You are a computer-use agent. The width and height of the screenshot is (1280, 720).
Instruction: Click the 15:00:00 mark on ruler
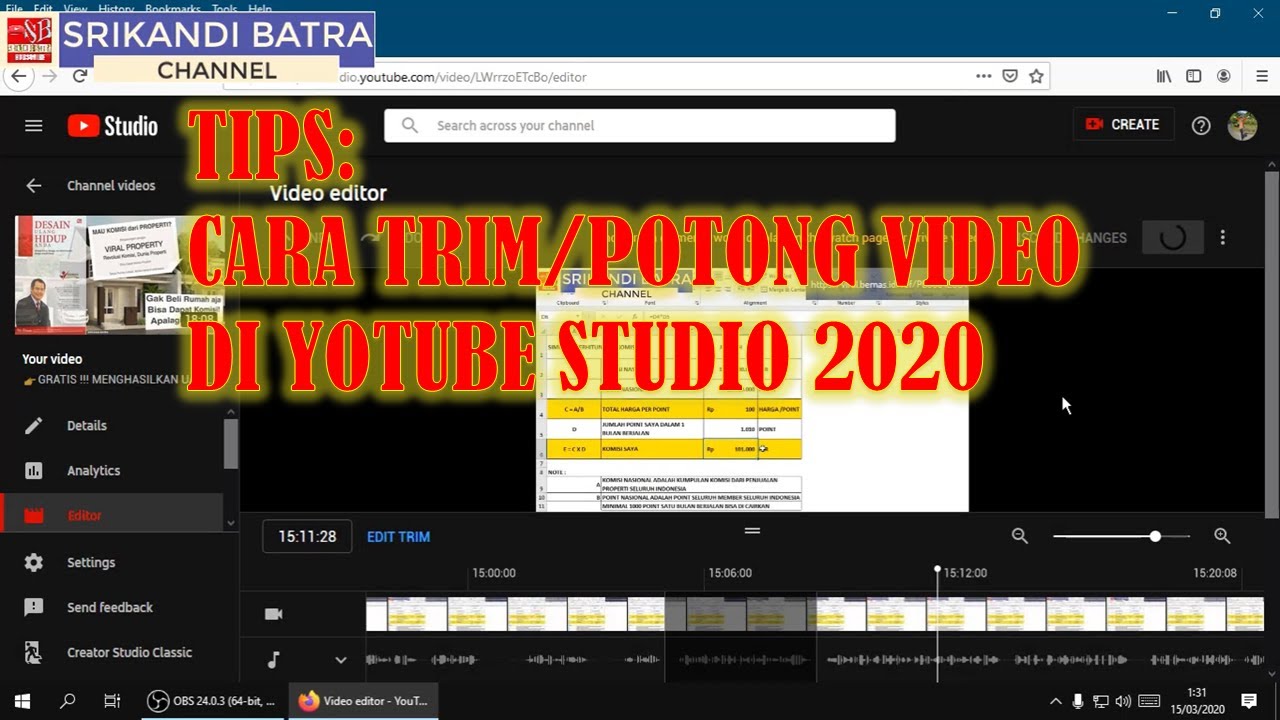click(494, 573)
